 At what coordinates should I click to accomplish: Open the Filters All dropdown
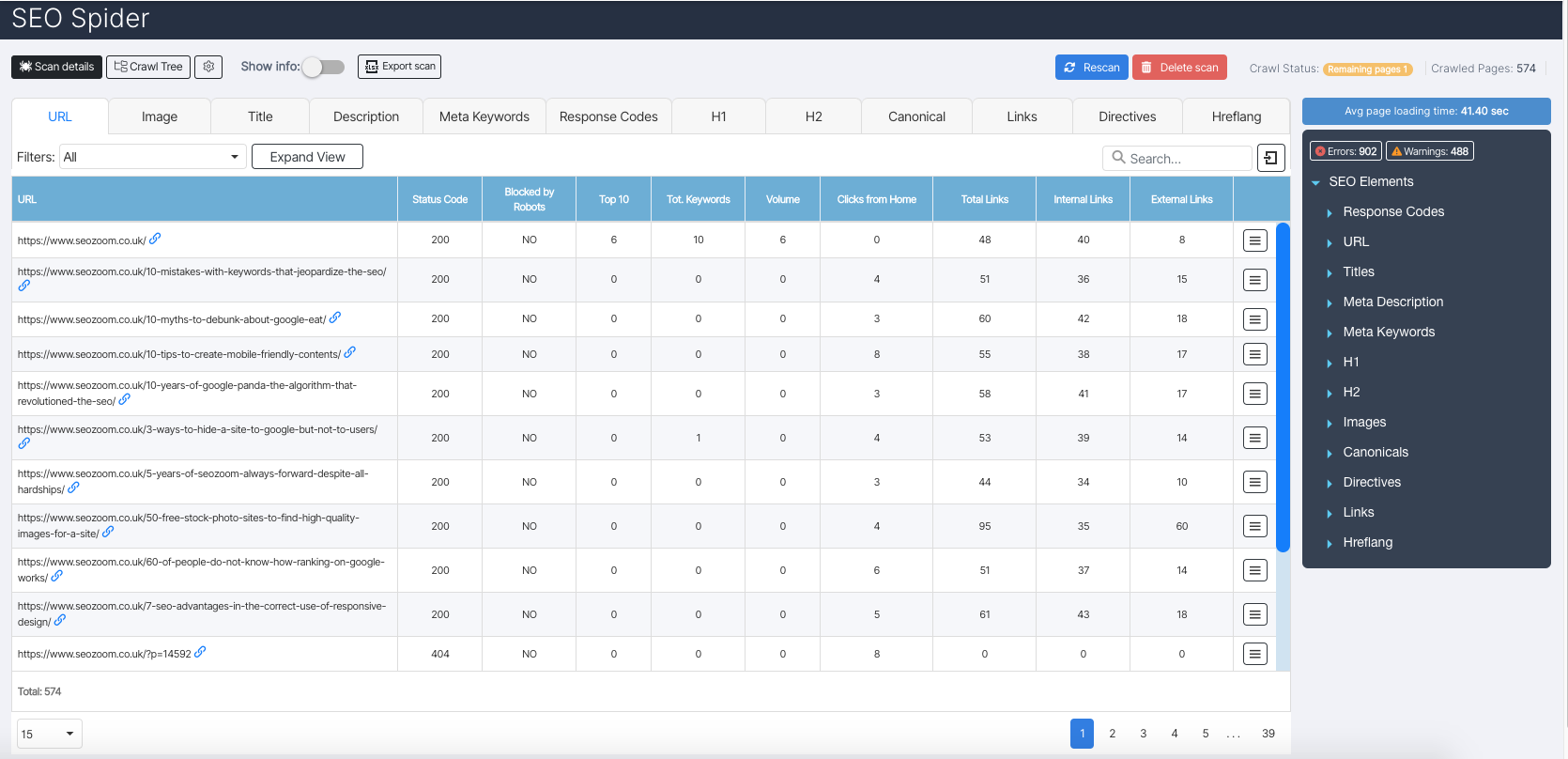coord(152,157)
